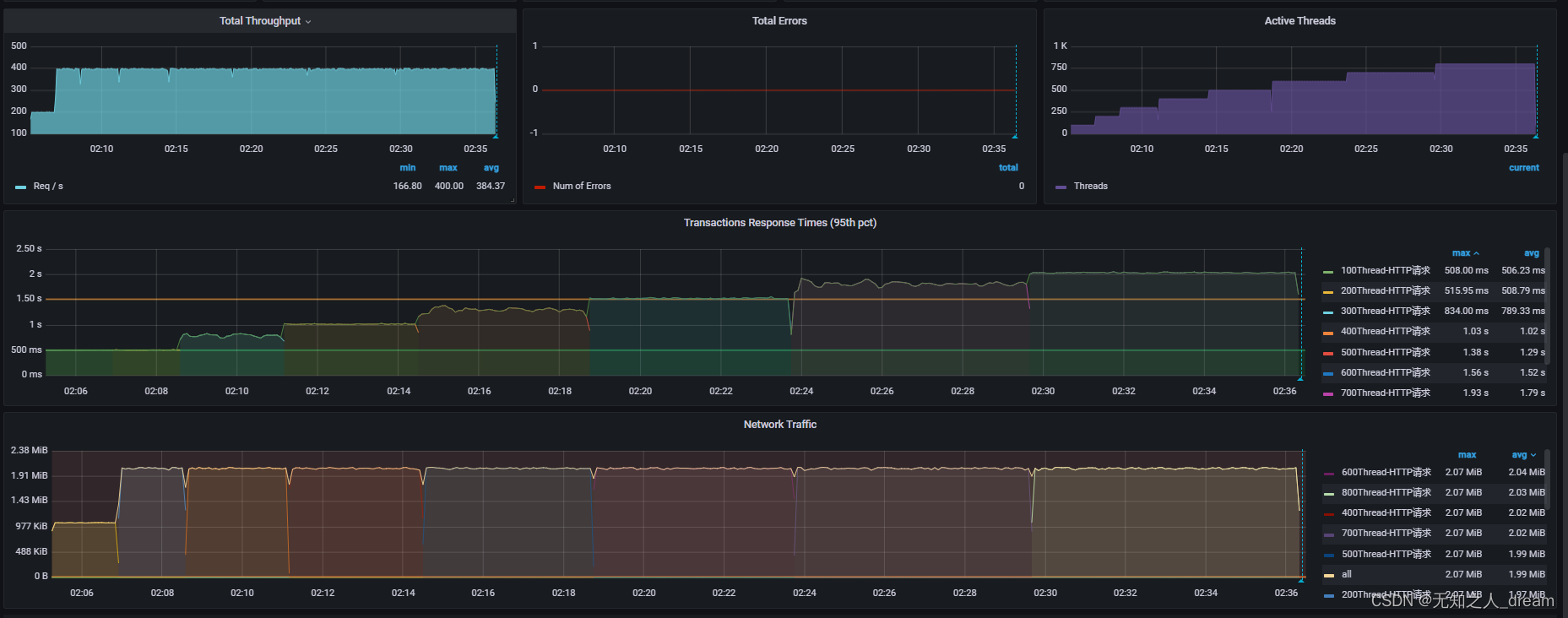Screen dimensions: 1568x618
Task: Toggle the Num of Errors series
Action: coord(582,187)
